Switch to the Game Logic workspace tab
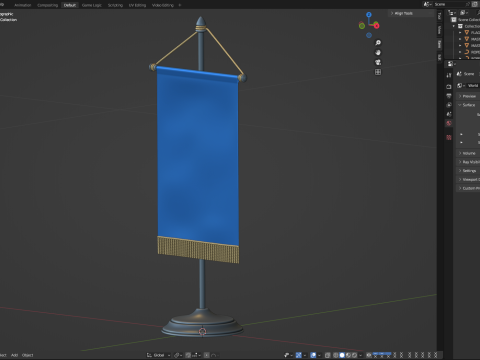The height and width of the screenshot is (360, 480). tap(92, 5)
